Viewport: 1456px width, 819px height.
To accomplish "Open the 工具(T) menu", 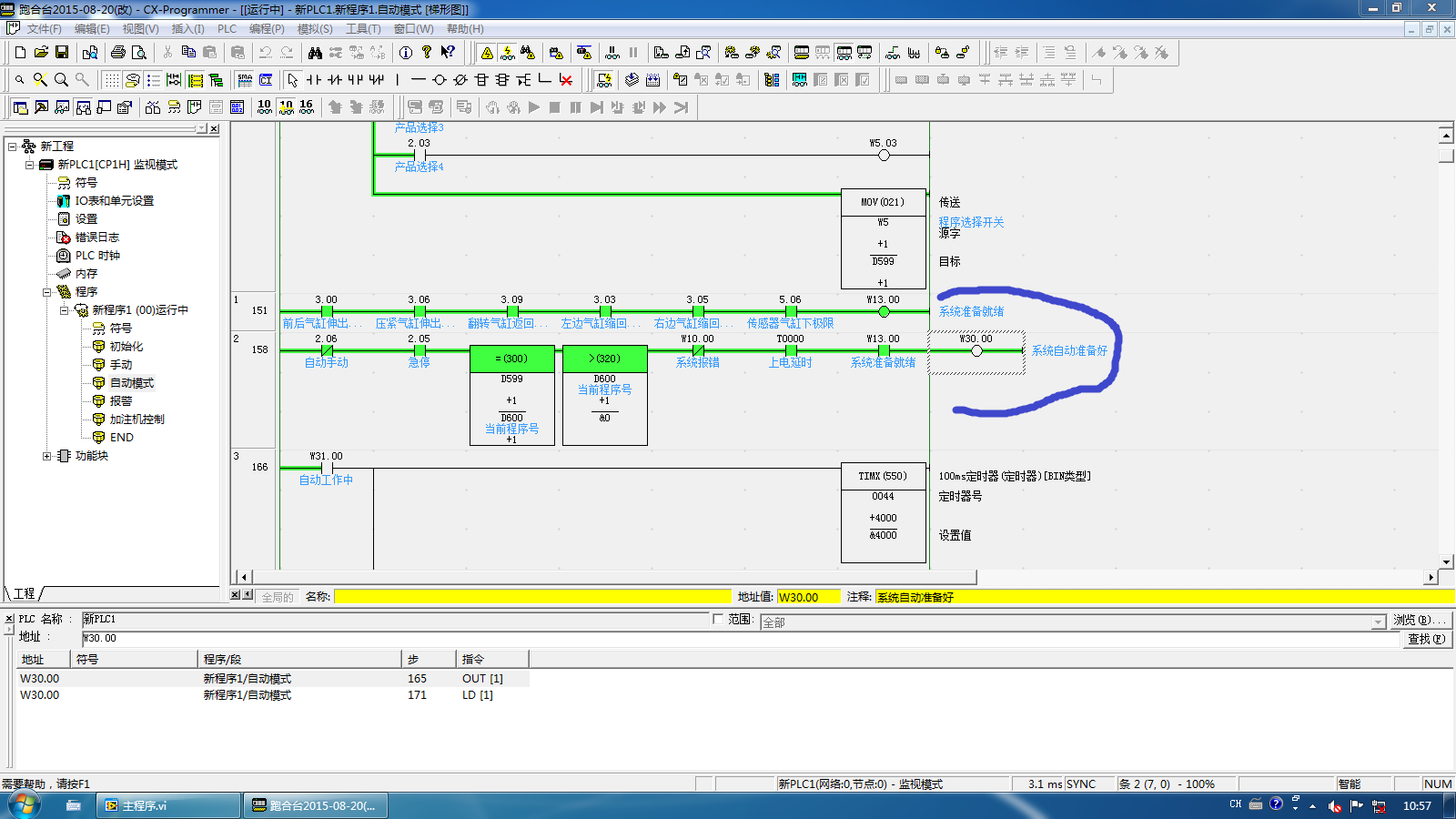I will [x=363, y=29].
